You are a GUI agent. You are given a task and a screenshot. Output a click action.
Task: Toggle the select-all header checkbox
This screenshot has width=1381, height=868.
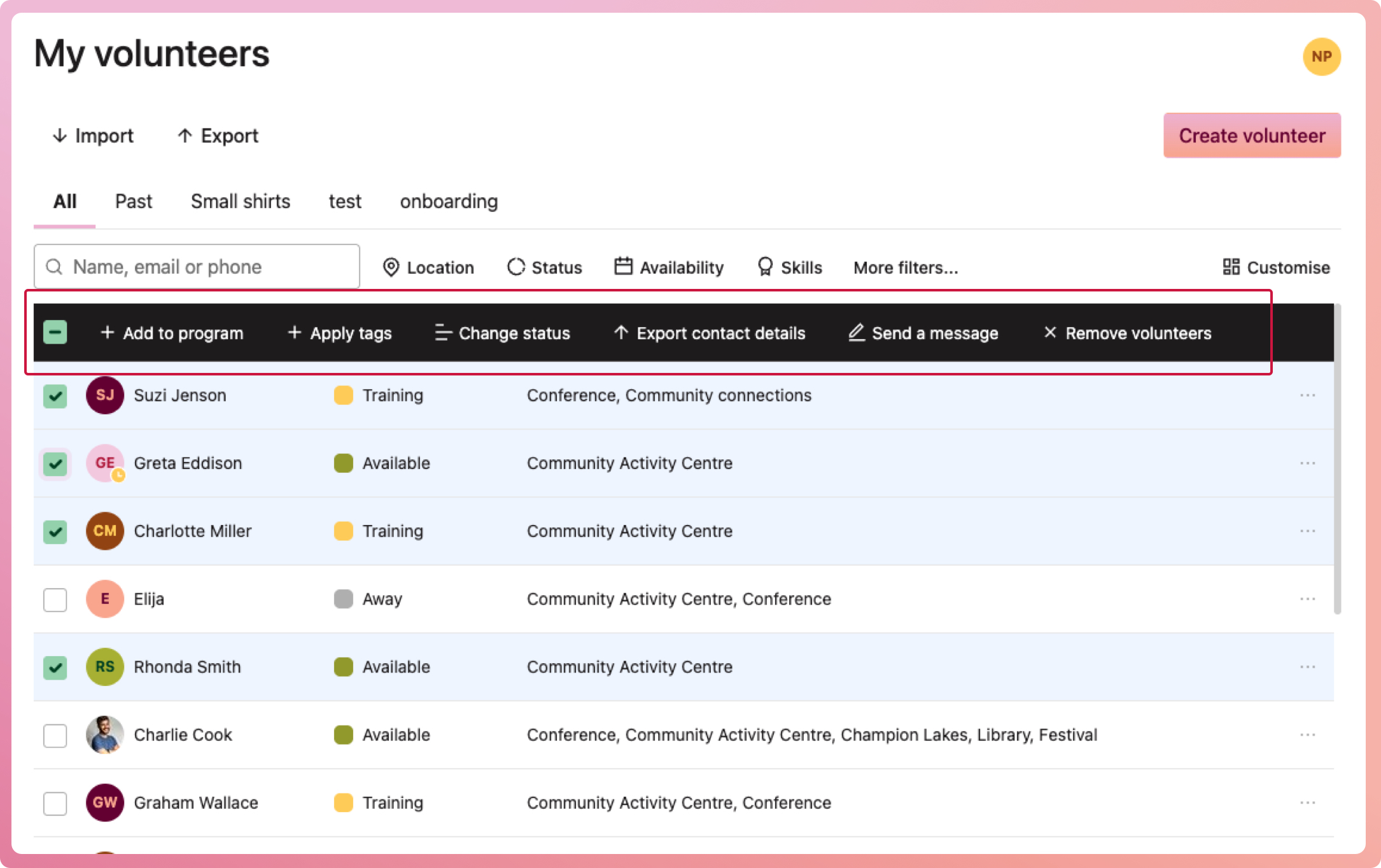[55, 332]
